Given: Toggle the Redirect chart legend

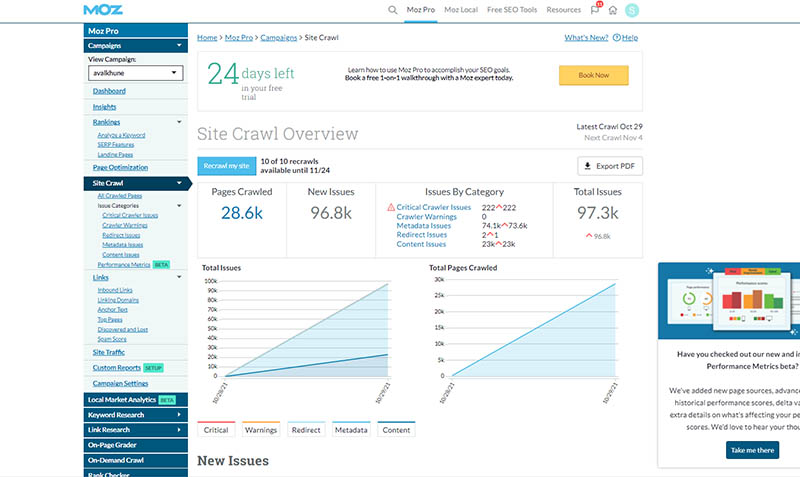Looking at the screenshot, I should pyautogui.click(x=306, y=430).
